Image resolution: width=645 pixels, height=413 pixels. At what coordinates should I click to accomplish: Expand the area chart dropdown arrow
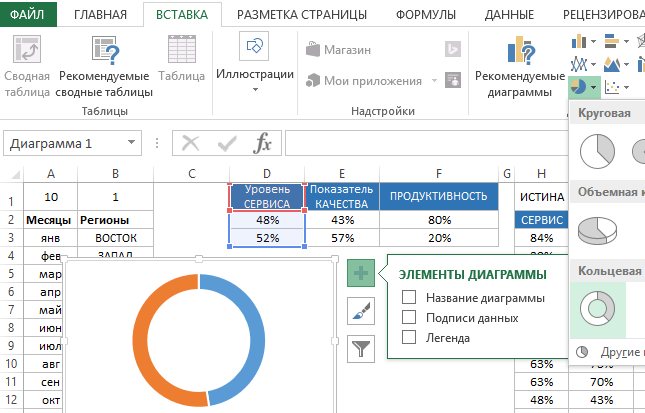[626, 64]
